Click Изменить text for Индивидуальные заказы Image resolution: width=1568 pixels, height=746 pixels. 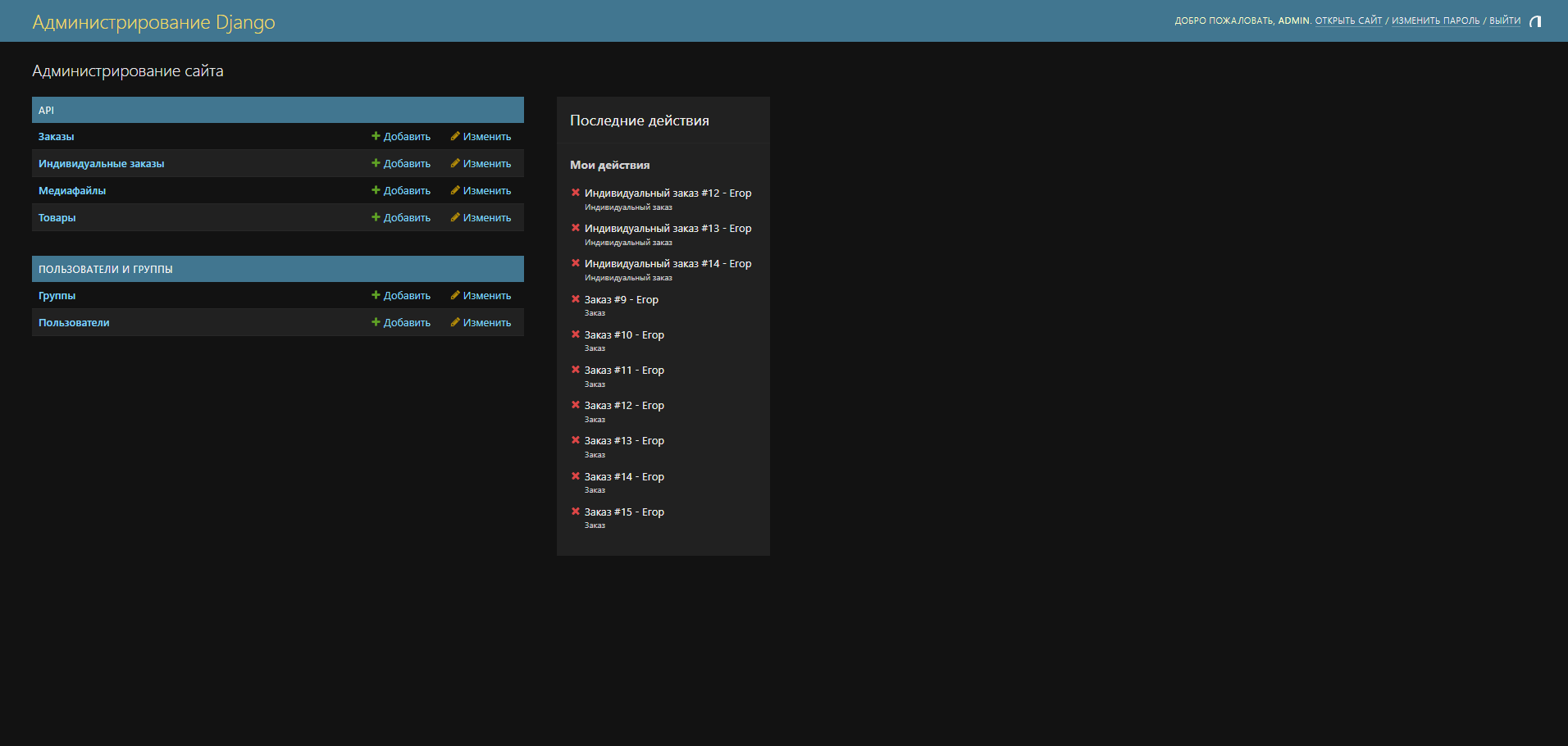click(487, 164)
